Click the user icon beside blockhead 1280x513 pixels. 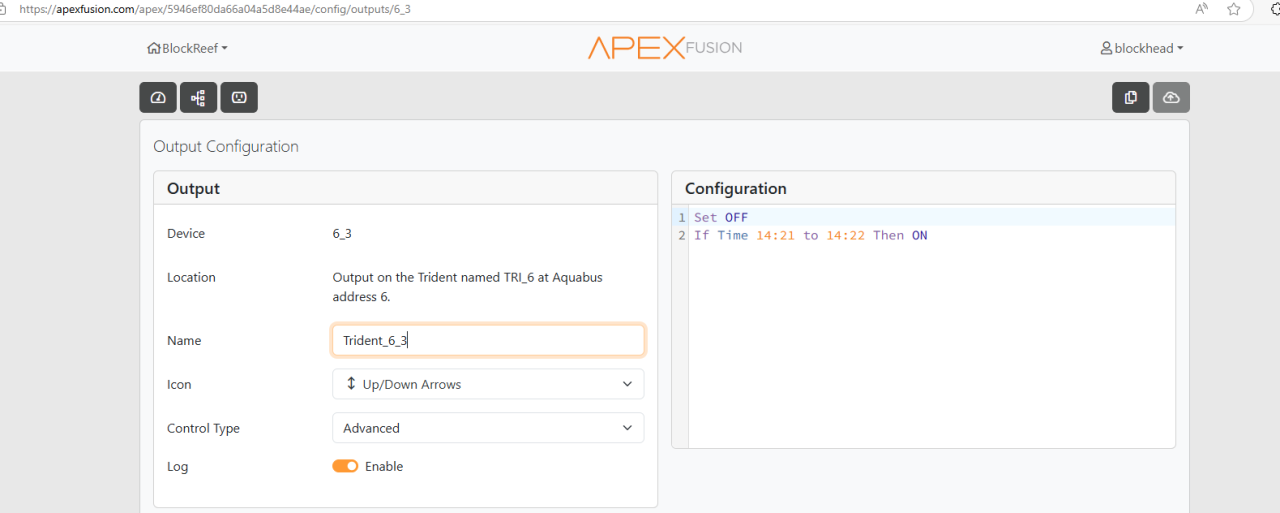(x=1106, y=48)
